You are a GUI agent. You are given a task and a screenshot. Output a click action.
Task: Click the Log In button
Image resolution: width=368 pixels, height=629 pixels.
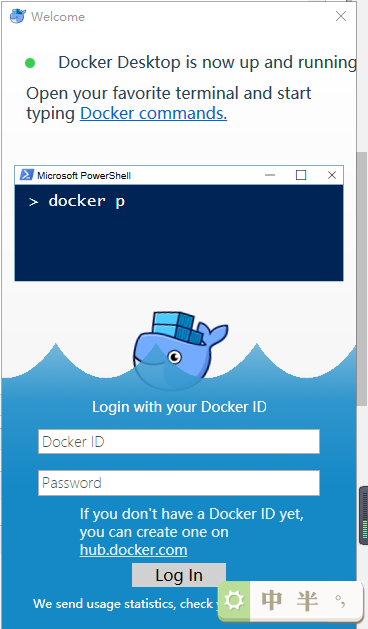click(x=179, y=575)
